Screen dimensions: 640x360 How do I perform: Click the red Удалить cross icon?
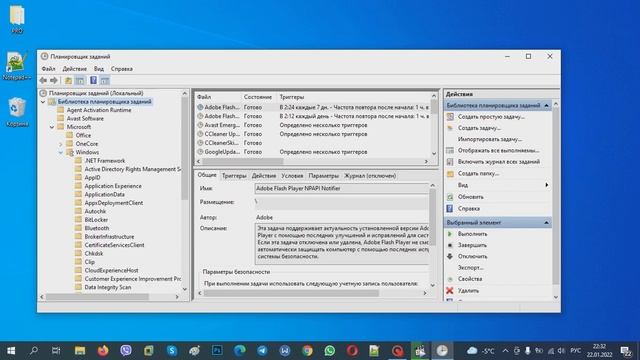point(450,291)
